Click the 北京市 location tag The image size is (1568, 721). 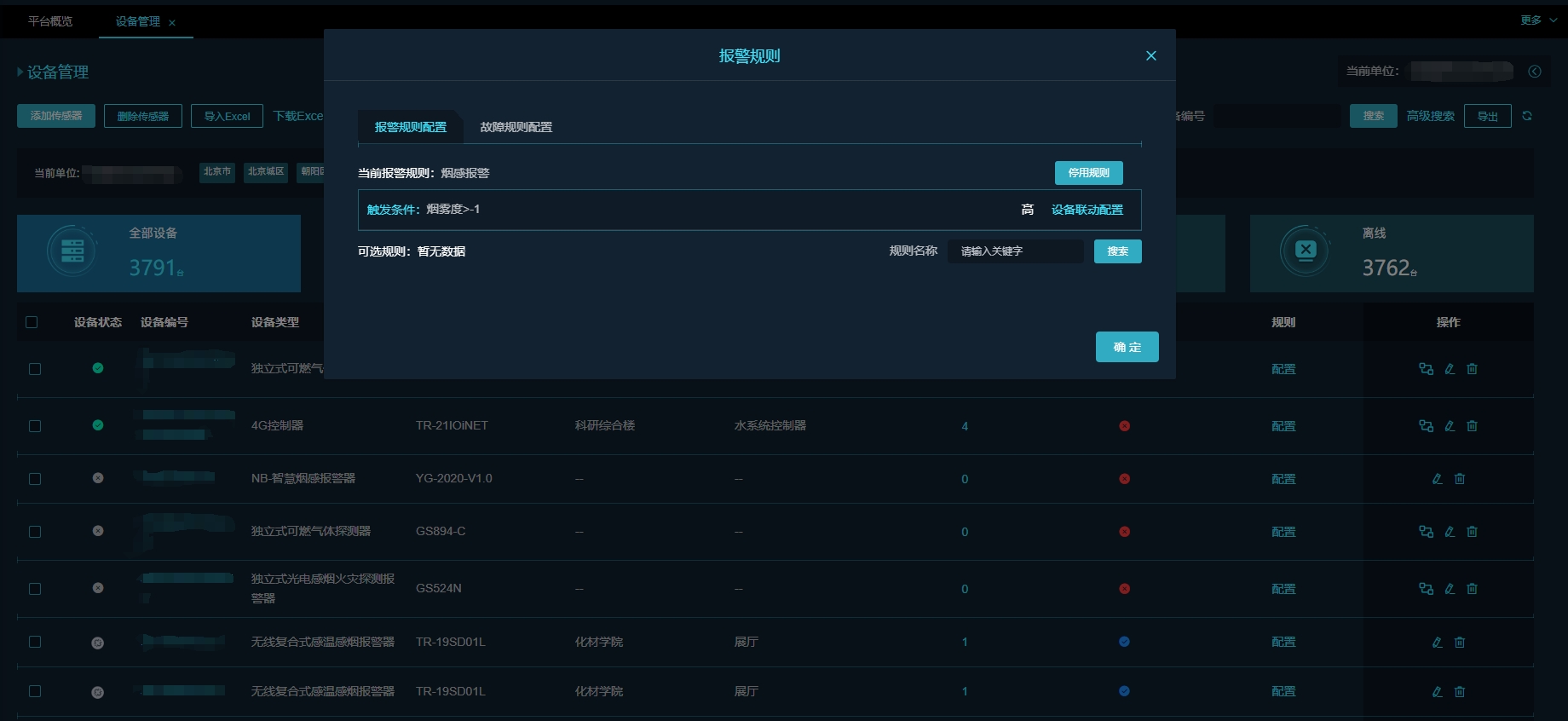pyautogui.click(x=217, y=172)
